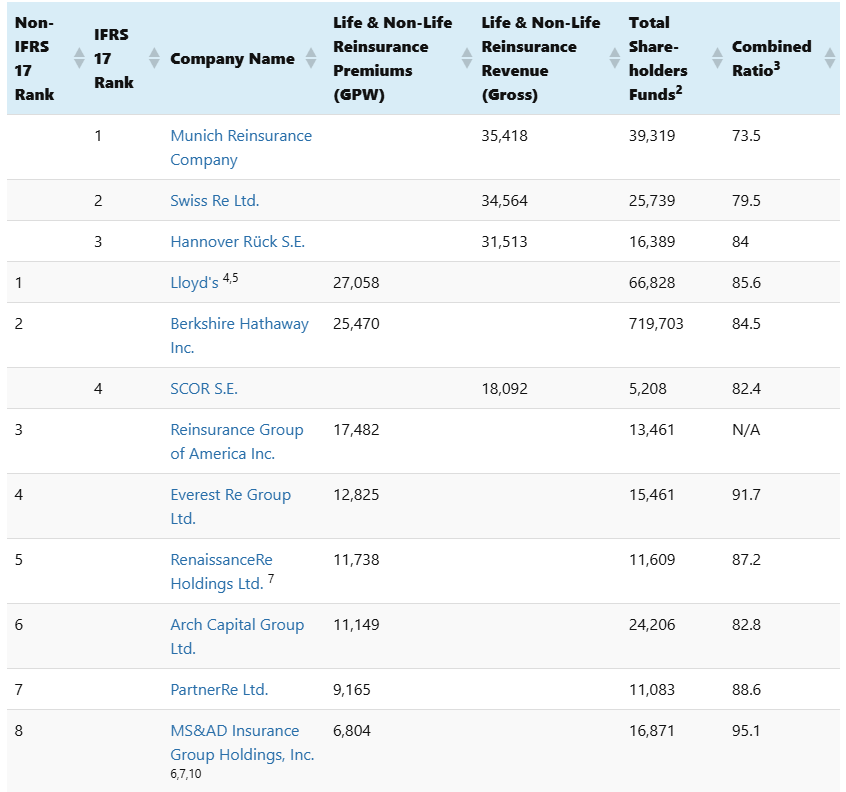Screen dimensions: 846x792
Task: Select the 82.8 combined ratio value
Action: (746, 625)
